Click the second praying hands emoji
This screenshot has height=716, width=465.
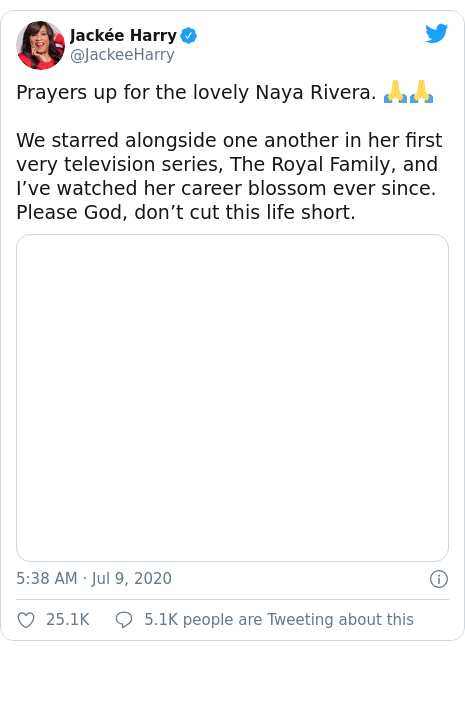tap(421, 92)
